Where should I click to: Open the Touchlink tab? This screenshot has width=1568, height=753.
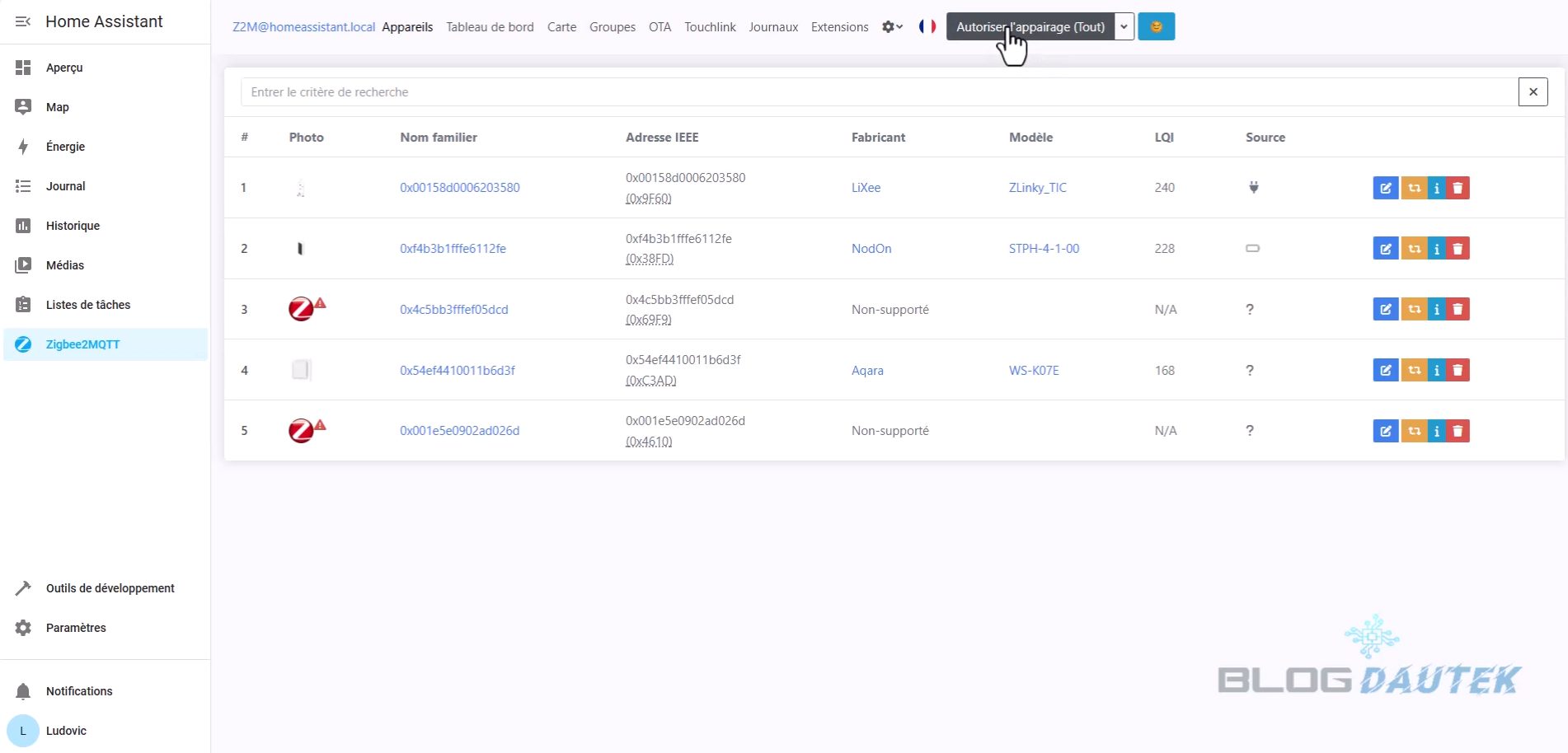[709, 27]
